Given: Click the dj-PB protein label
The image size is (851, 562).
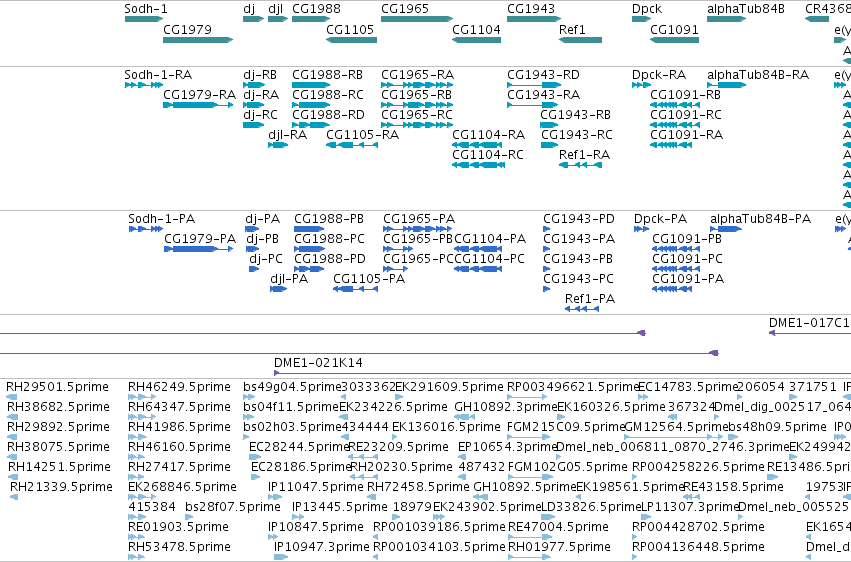Looking at the screenshot, I should point(263,239).
